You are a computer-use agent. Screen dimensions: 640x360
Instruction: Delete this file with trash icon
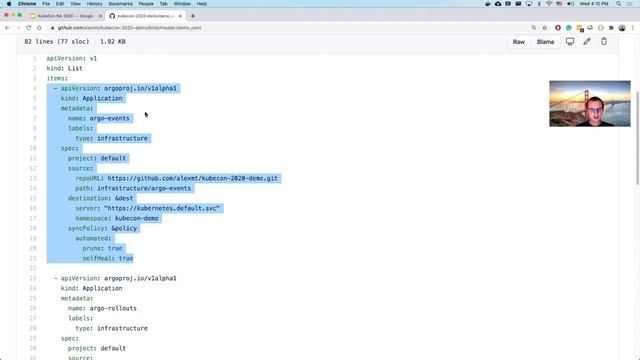pos(604,42)
